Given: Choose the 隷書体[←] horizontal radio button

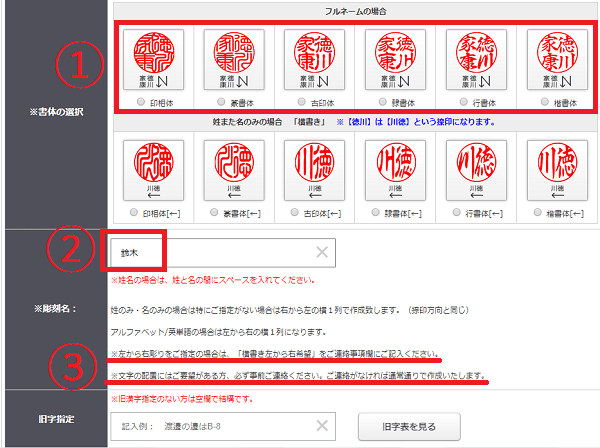Looking at the screenshot, I should pyautogui.click(x=375, y=212).
